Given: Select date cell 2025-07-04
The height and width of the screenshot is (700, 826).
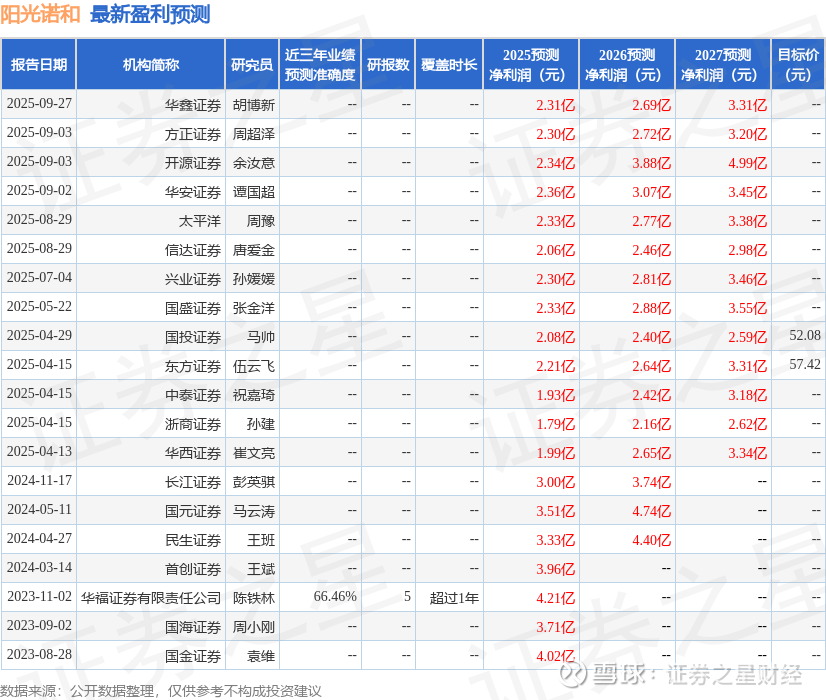Looking at the screenshot, I should [x=39, y=278].
